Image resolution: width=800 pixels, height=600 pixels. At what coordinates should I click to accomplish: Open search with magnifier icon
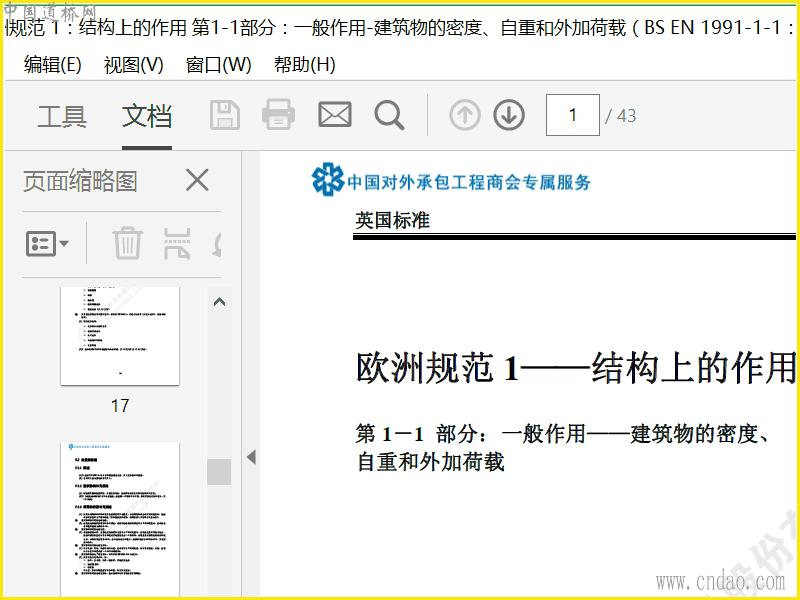coord(389,115)
